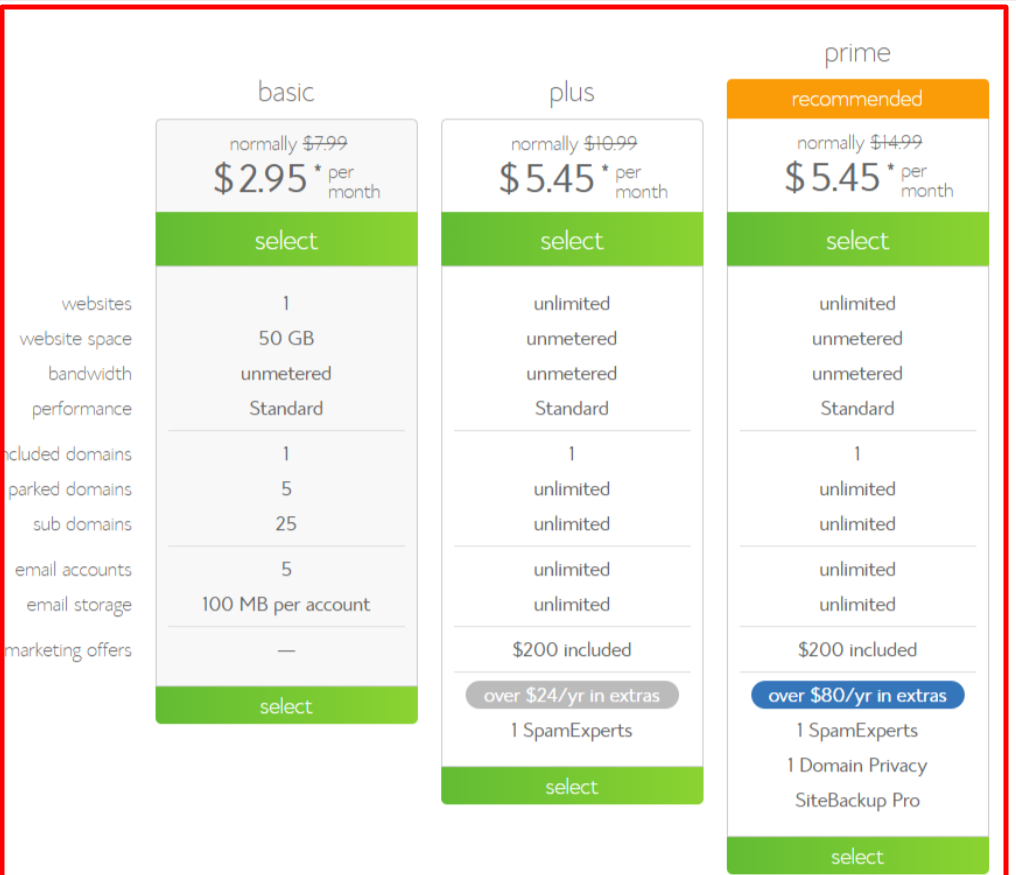Click the 'basic' plan heading

click(286, 92)
